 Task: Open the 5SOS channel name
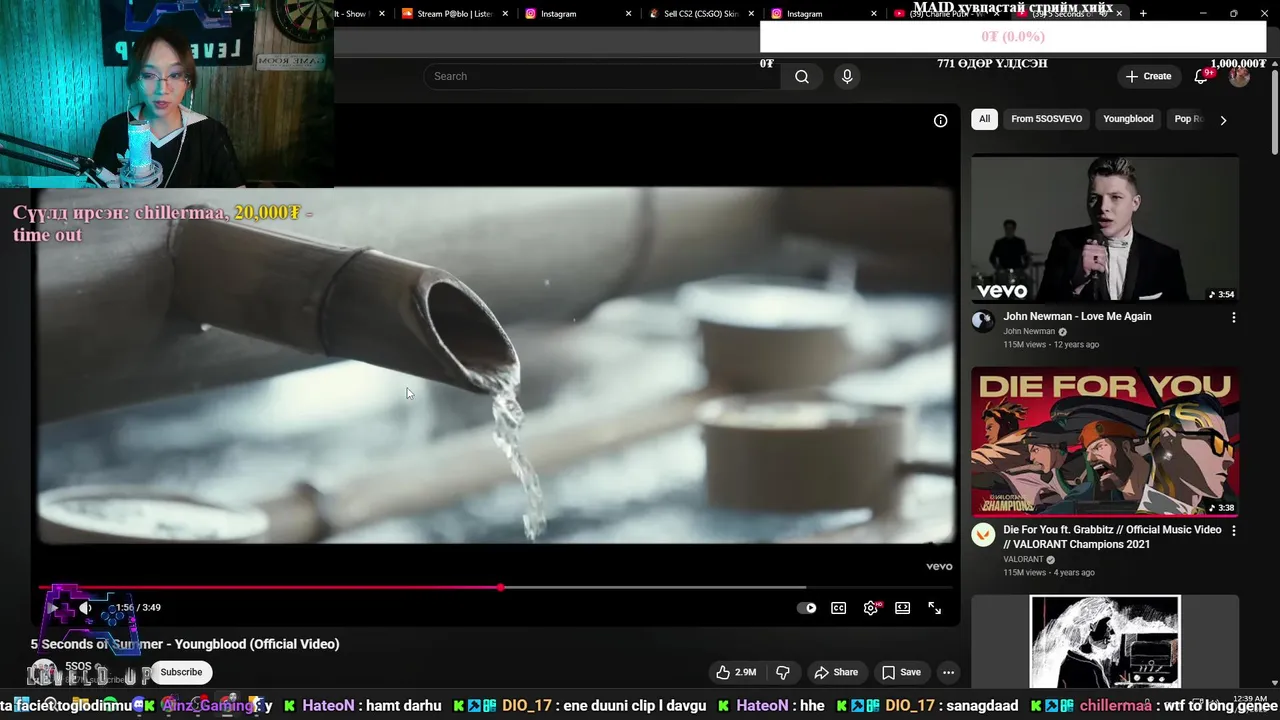pos(79,666)
